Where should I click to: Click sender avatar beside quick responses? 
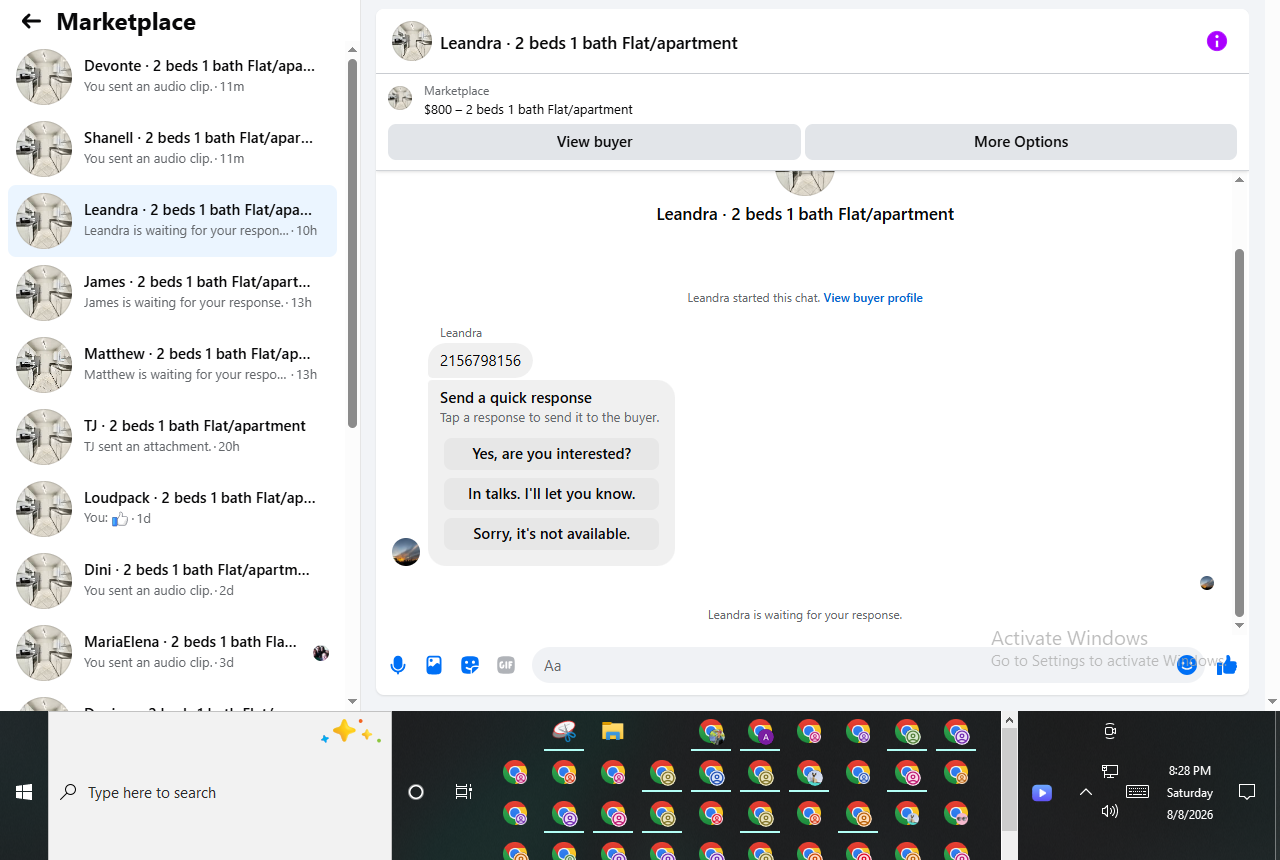406,552
